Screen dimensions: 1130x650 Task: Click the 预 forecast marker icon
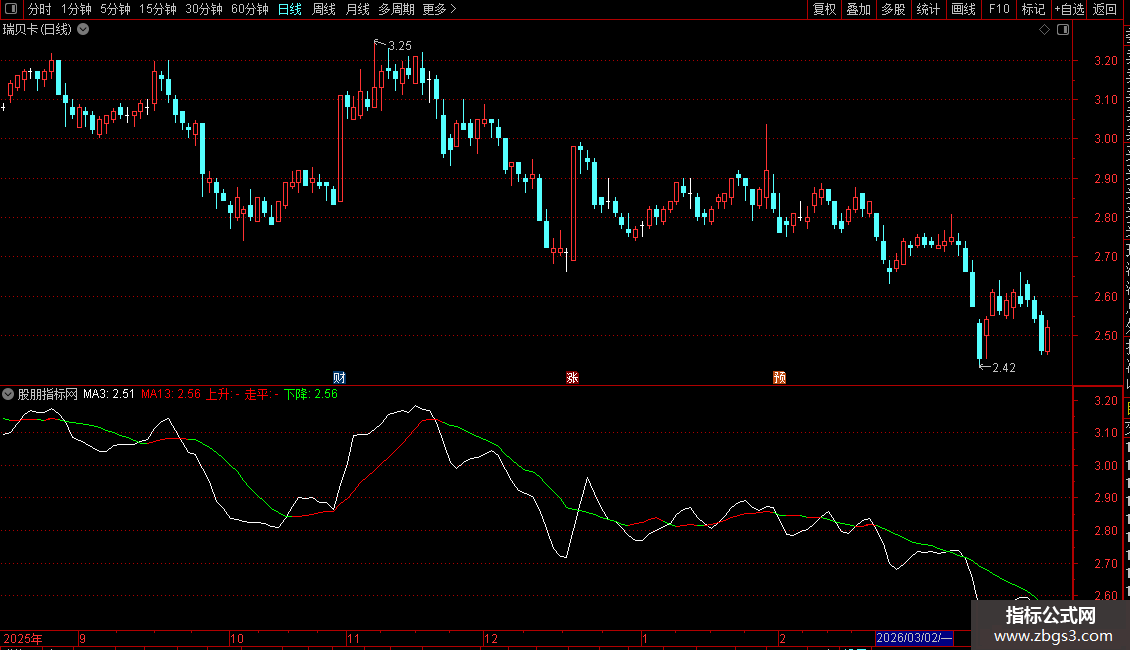[x=779, y=378]
